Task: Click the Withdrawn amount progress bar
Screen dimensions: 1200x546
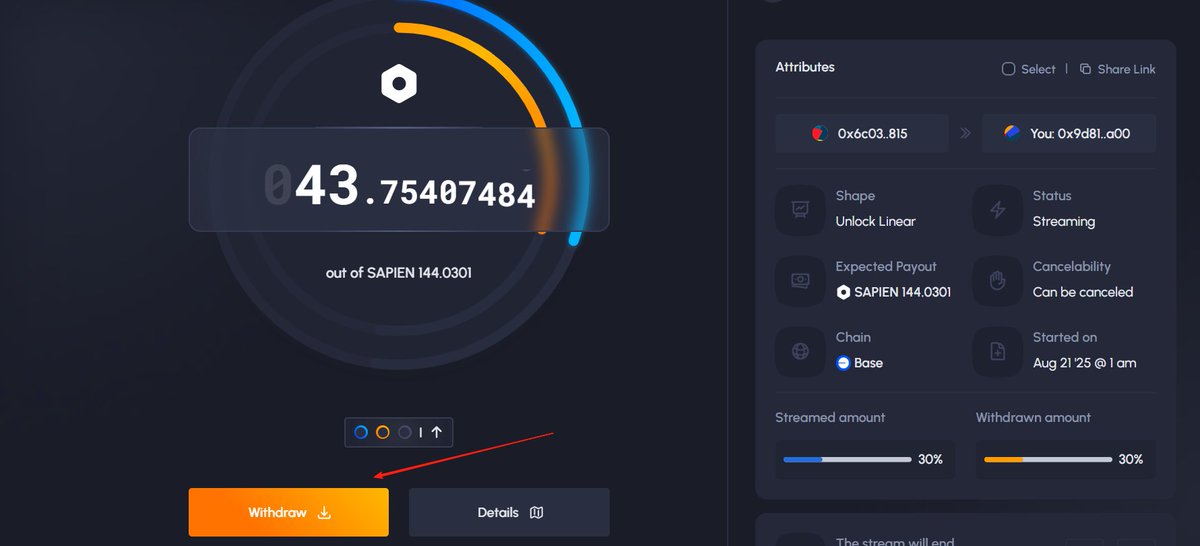Action: pyautogui.click(x=1048, y=460)
